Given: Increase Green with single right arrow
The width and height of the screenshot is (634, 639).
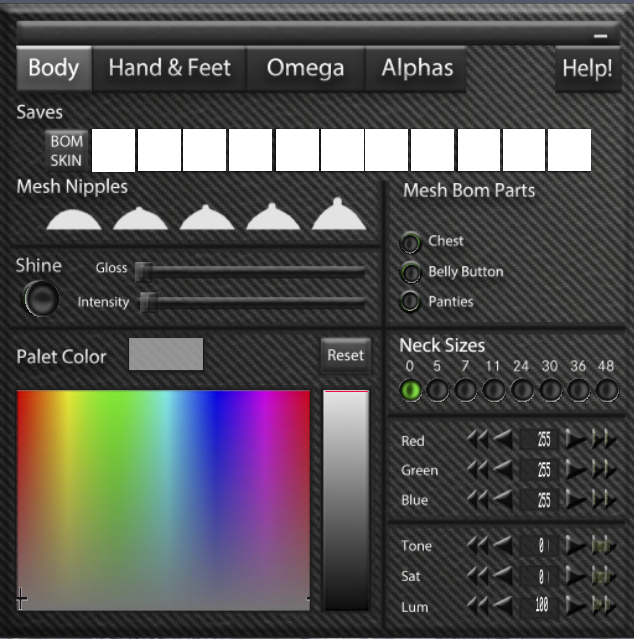Looking at the screenshot, I should tap(576, 470).
